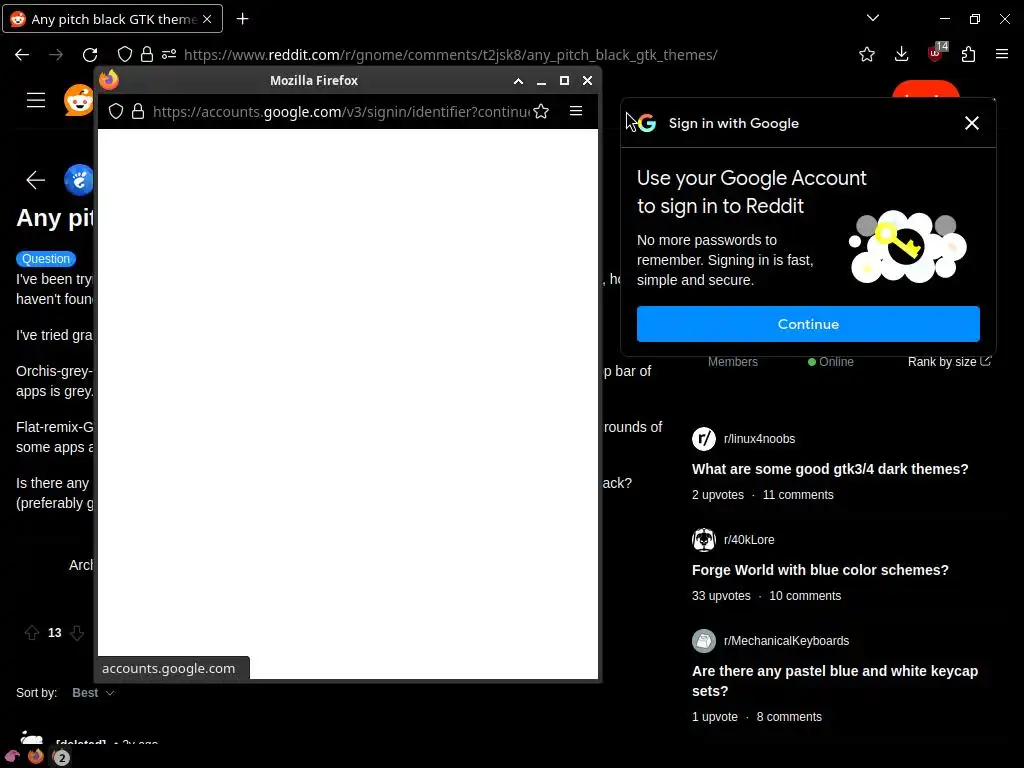
Task: Click the '11 comments' text
Action: click(798, 495)
